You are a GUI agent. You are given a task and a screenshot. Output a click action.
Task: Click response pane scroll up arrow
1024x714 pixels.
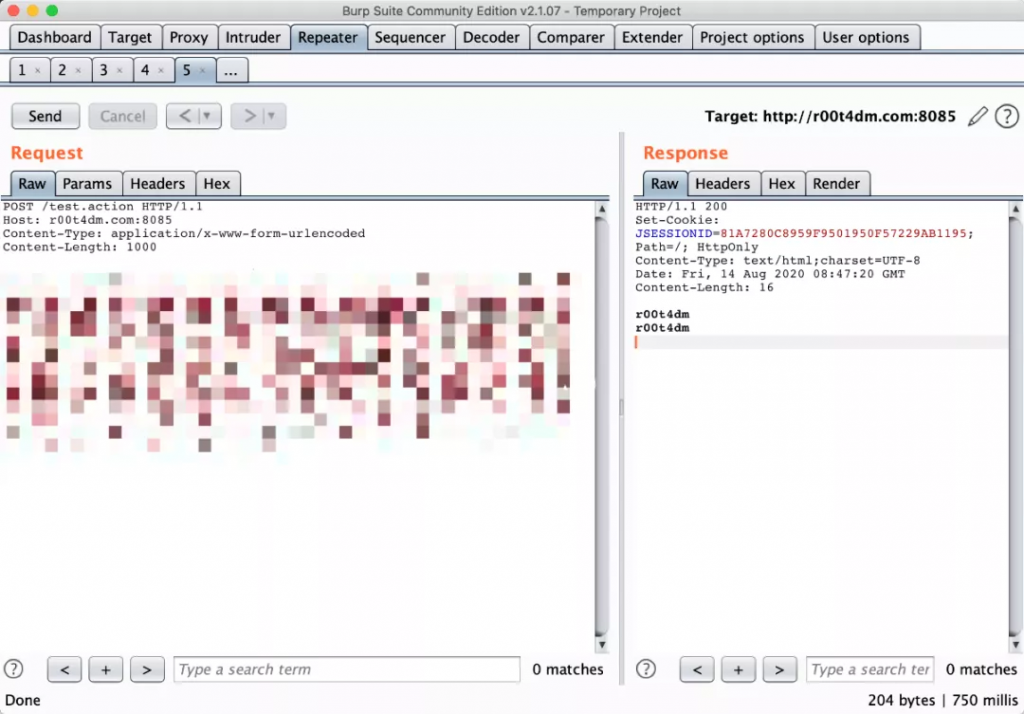coord(1015,209)
